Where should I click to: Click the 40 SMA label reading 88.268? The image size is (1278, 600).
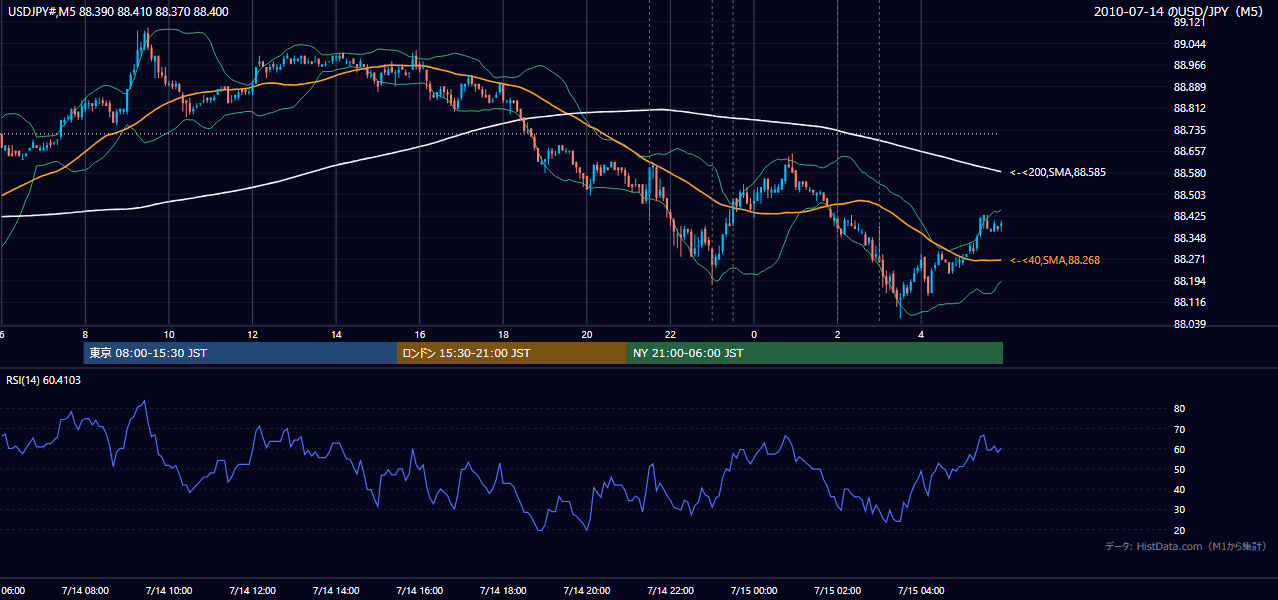pos(1055,260)
